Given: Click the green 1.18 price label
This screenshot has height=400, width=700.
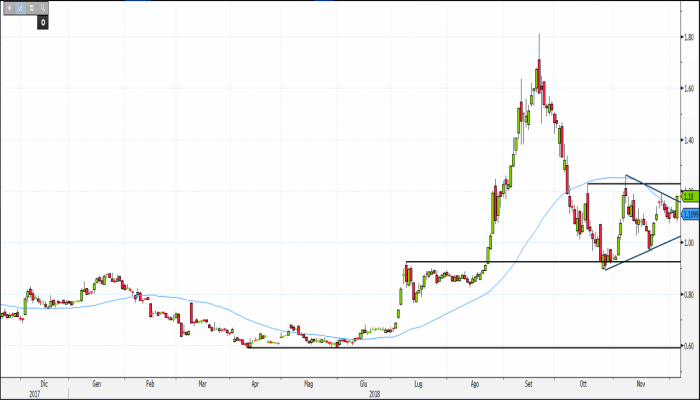Looking at the screenshot, I should [689, 198].
